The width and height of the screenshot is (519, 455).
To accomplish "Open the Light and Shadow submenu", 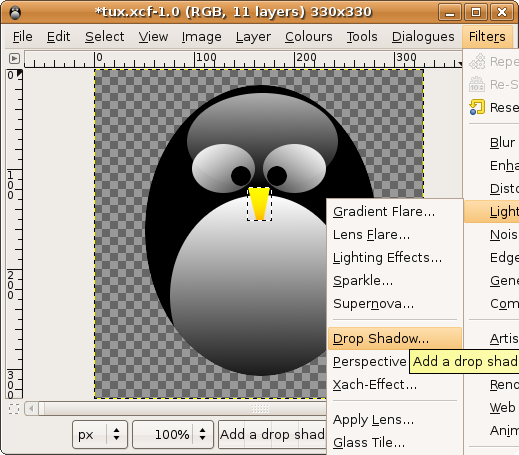I will click(492, 212).
